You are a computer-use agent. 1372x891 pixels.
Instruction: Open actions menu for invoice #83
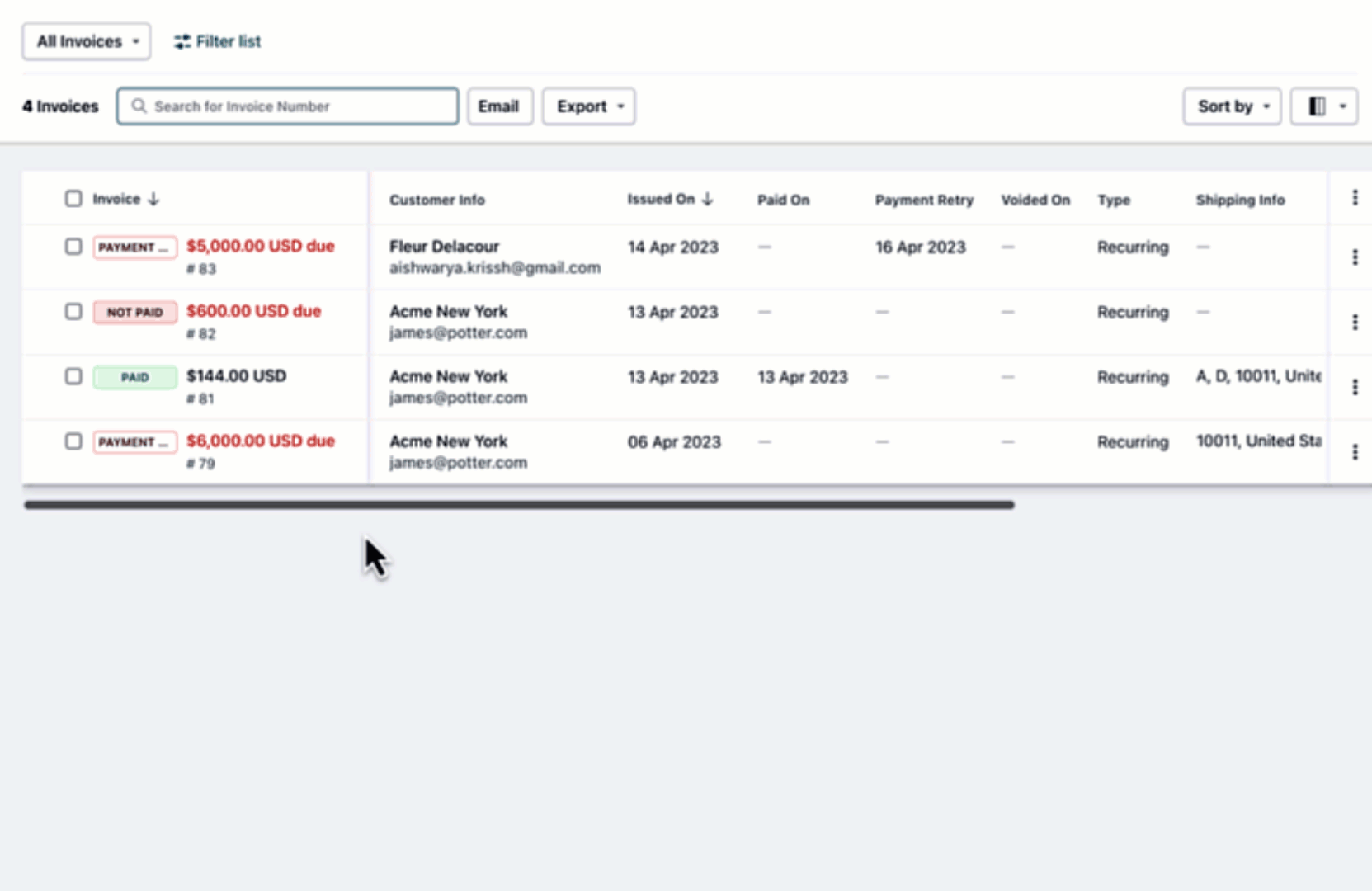click(1355, 257)
